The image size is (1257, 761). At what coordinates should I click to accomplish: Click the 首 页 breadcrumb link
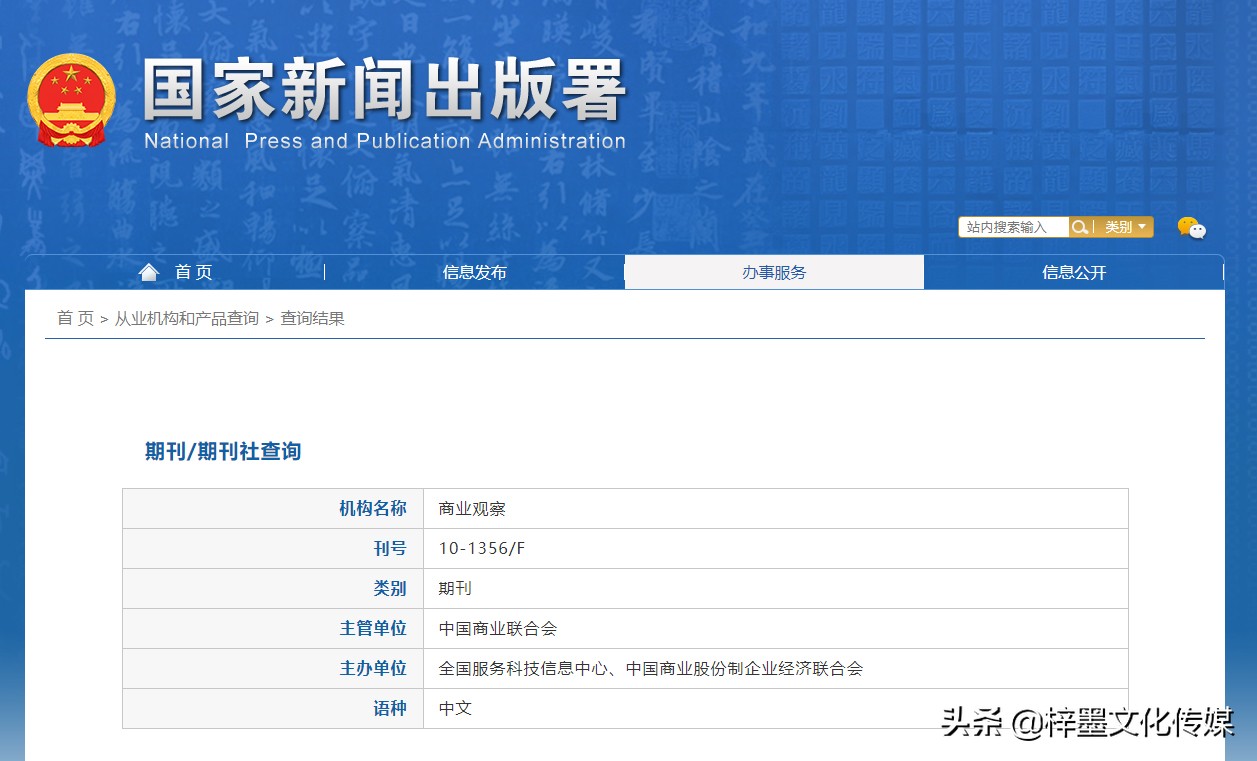coord(74,318)
